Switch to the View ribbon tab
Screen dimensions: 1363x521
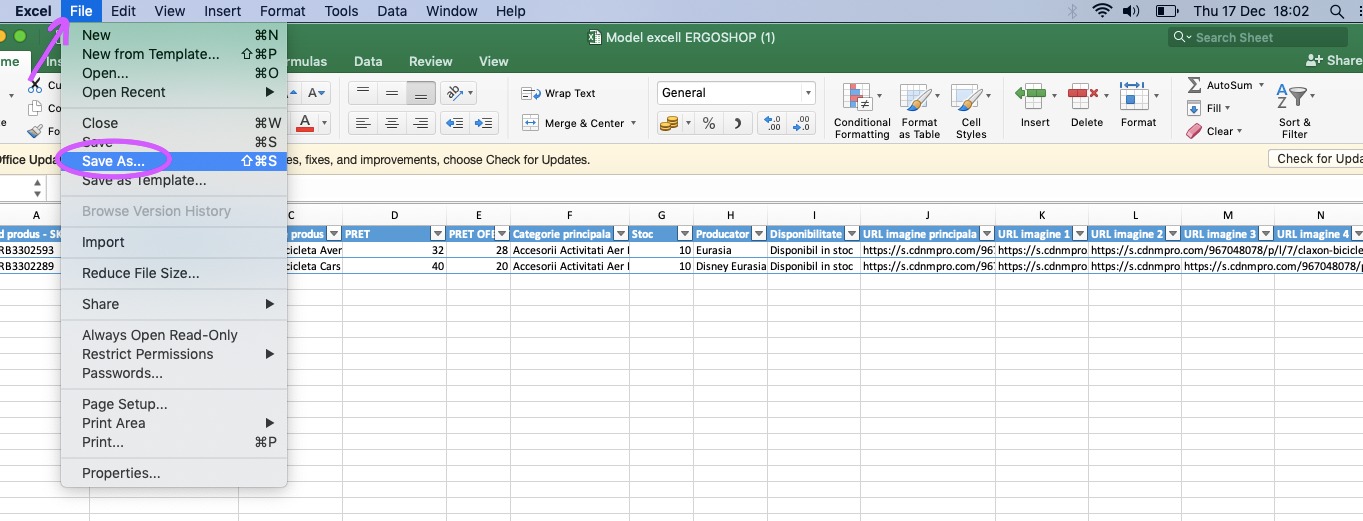(x=493, y=61)
